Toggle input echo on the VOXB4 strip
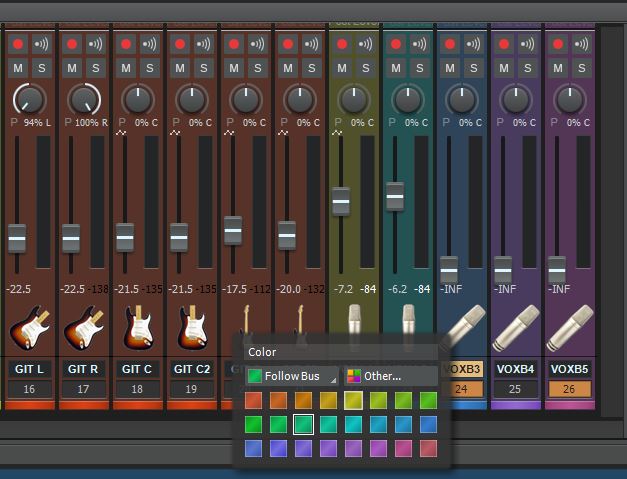The width and height of the screenshot is (627, 479). [x=527, y=44]
